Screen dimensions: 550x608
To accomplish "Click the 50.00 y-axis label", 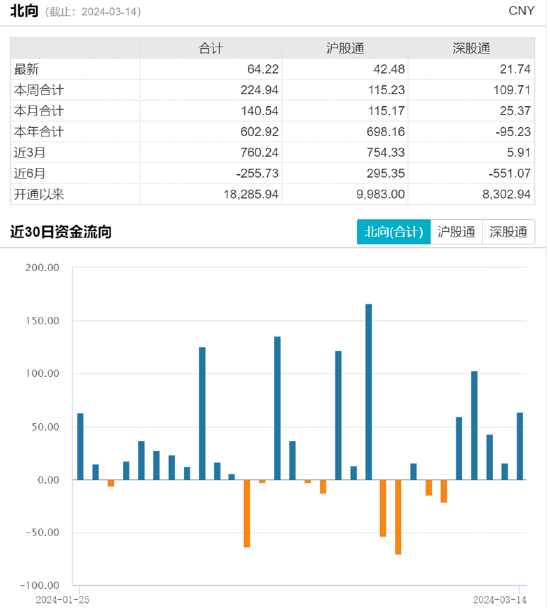I will pos(46,427).
